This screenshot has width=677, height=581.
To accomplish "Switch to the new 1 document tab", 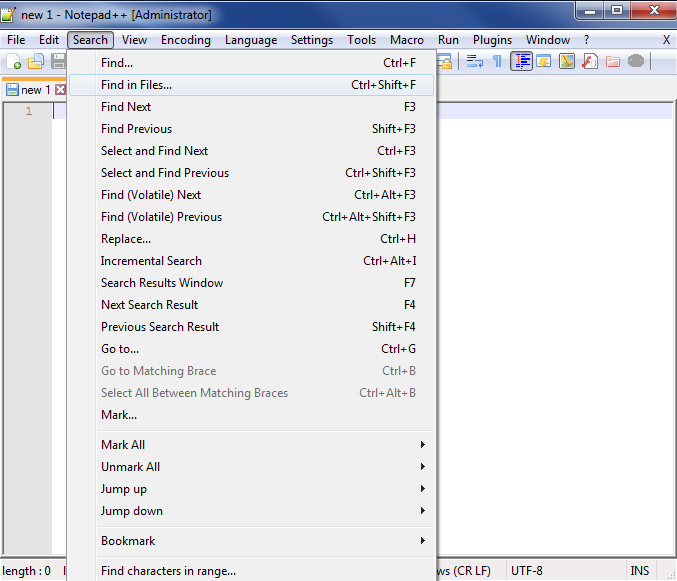I will pyautogui.click(x=36, y=90).
